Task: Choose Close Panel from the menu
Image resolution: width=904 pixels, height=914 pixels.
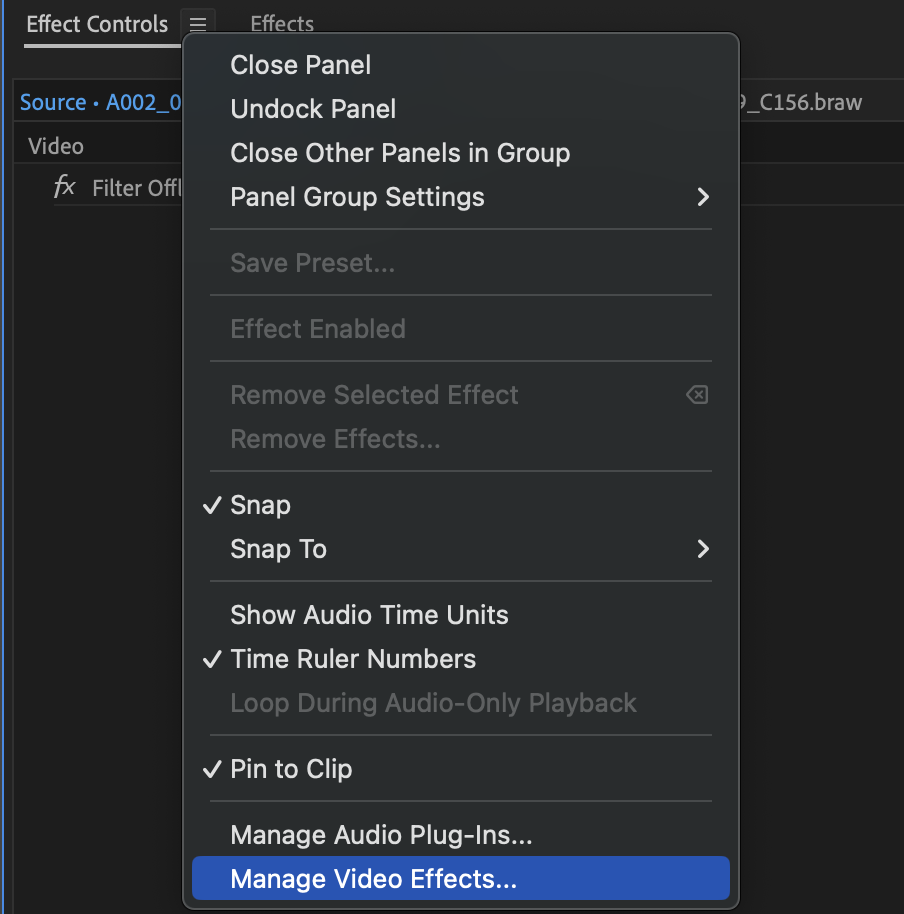Action: click(x=300, y=65)
